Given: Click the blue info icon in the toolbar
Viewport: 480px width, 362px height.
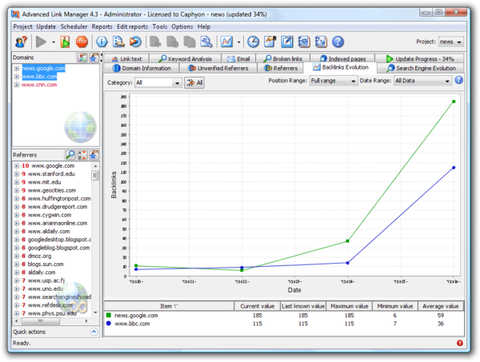Looking at the screenshot, I should coord(102,42).
